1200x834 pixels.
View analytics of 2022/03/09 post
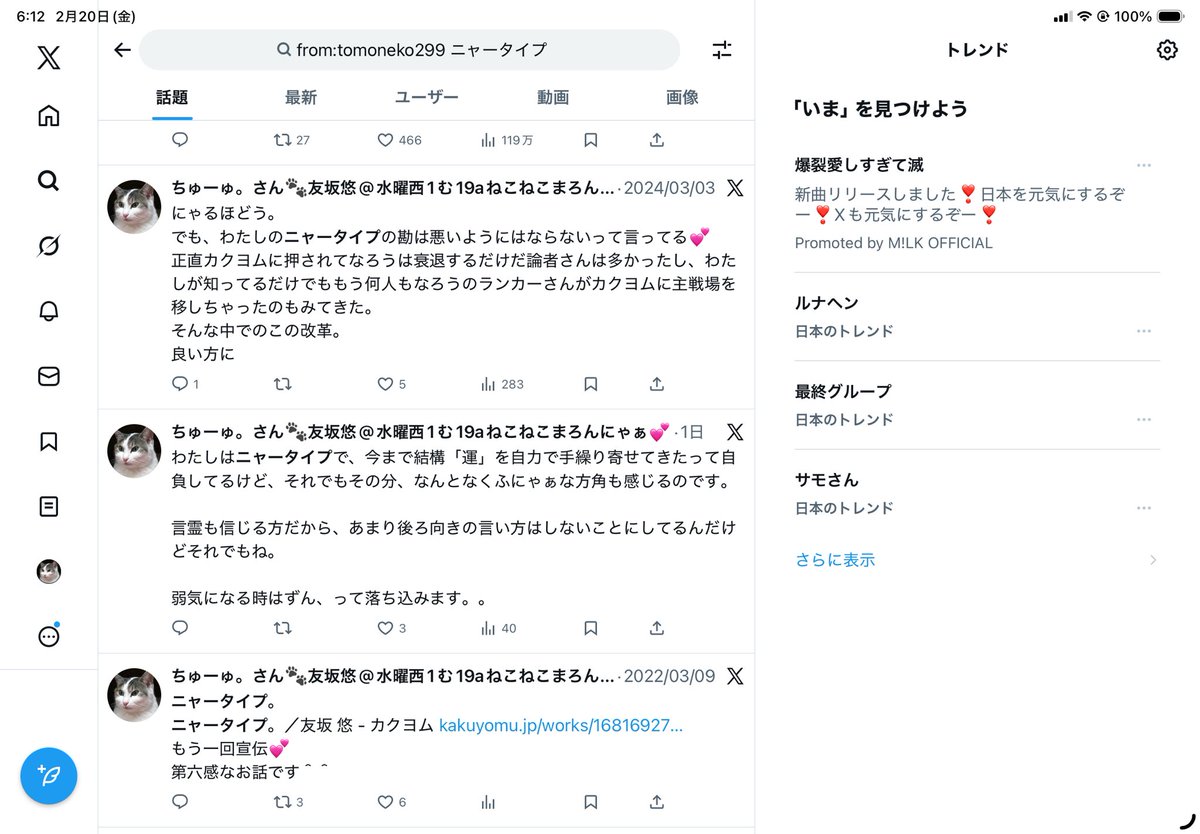tap(488, 802)
